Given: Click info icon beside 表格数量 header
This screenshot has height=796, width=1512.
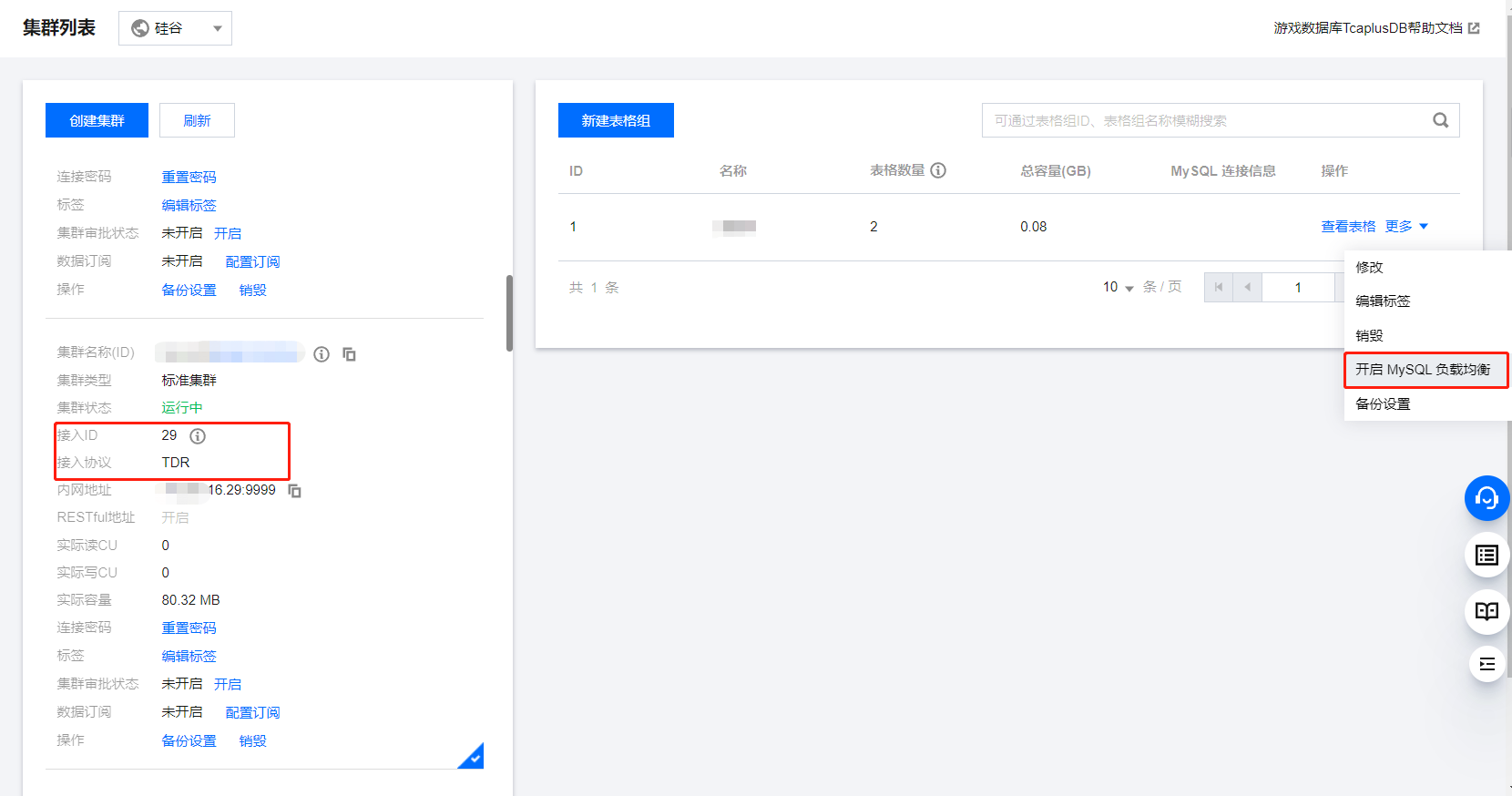Looking at the screenshot, I should pyautogui.click(x=938, y=170).
